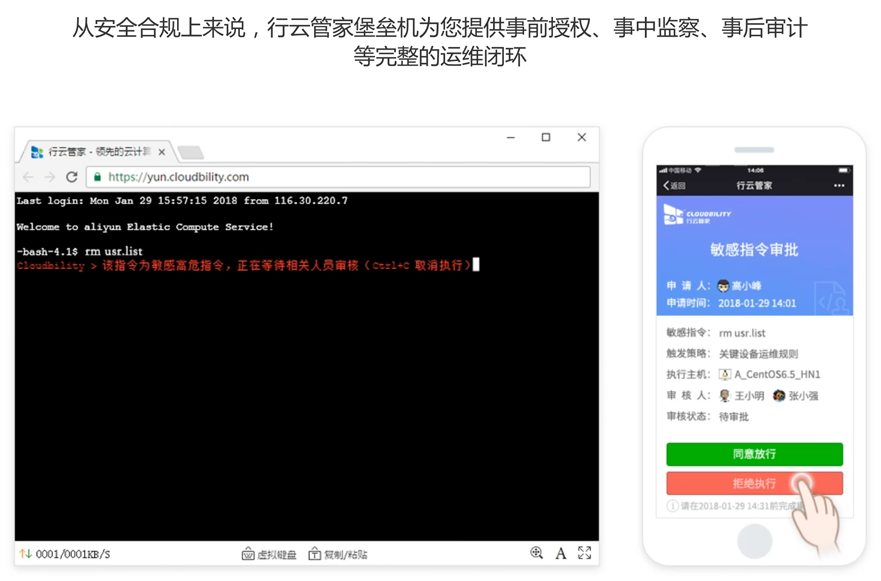Minimize the browser window
This screenshot has height=581, width=881.
[511, 137]
